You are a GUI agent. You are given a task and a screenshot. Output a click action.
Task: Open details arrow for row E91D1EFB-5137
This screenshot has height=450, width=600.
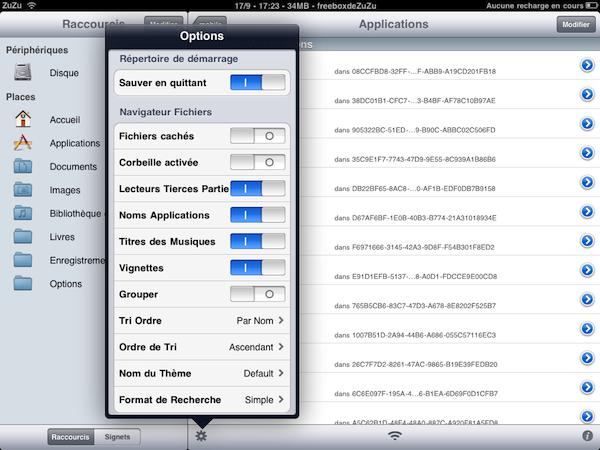(587, 270)
